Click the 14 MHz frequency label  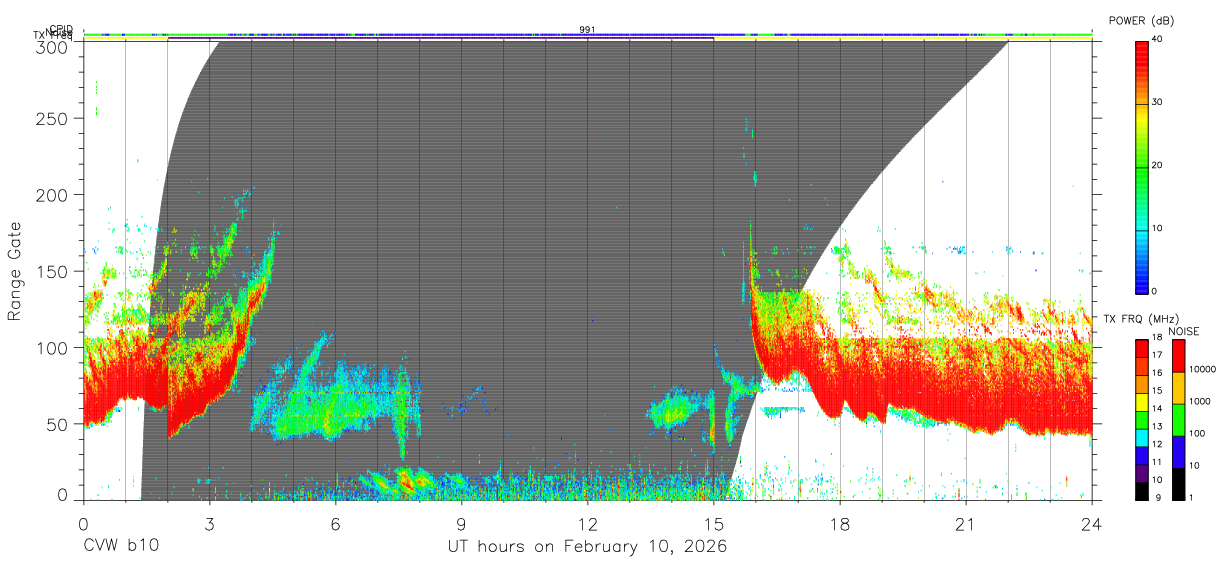[x=1157, y=409]
